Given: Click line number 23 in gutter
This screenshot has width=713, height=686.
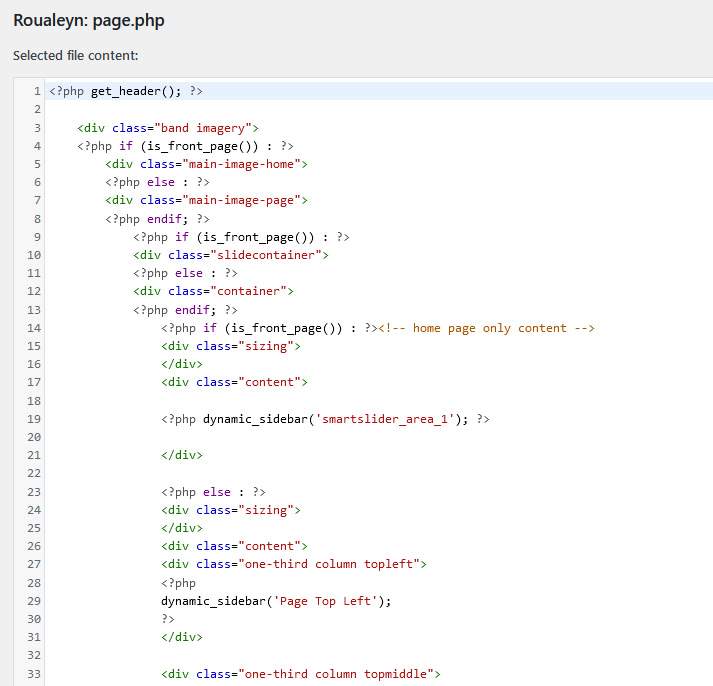Looking at the screenshot, I should pyautogui.click(x=34, y=492).
